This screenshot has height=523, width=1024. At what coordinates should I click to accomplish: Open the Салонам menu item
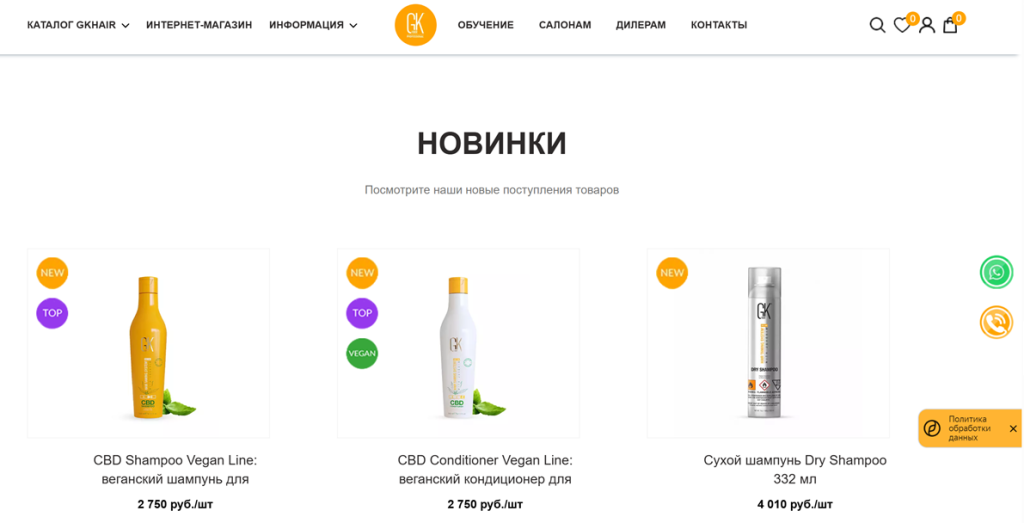click(565, 25)
